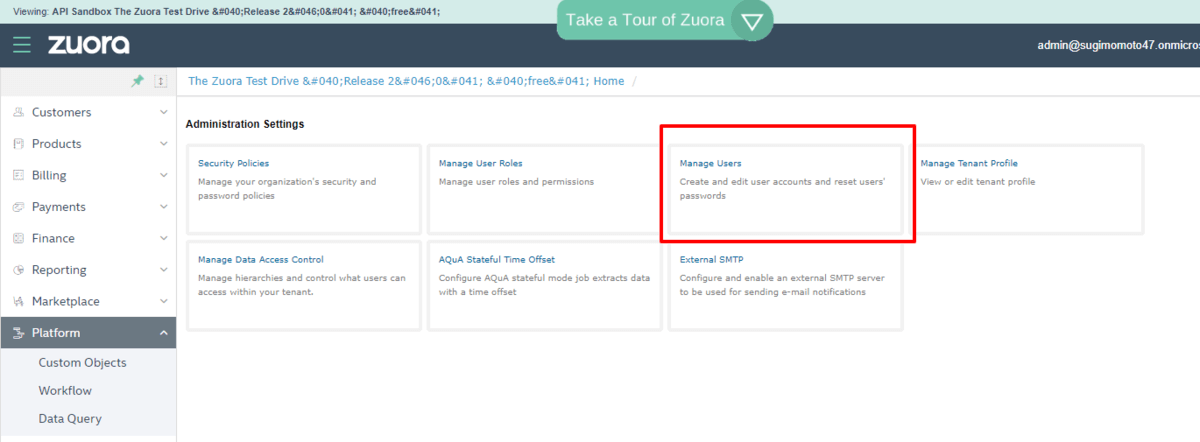Viewport: 1200px width, 442px height.
Task: Click the Billing icon in sidebar
Action: point(18,175)
